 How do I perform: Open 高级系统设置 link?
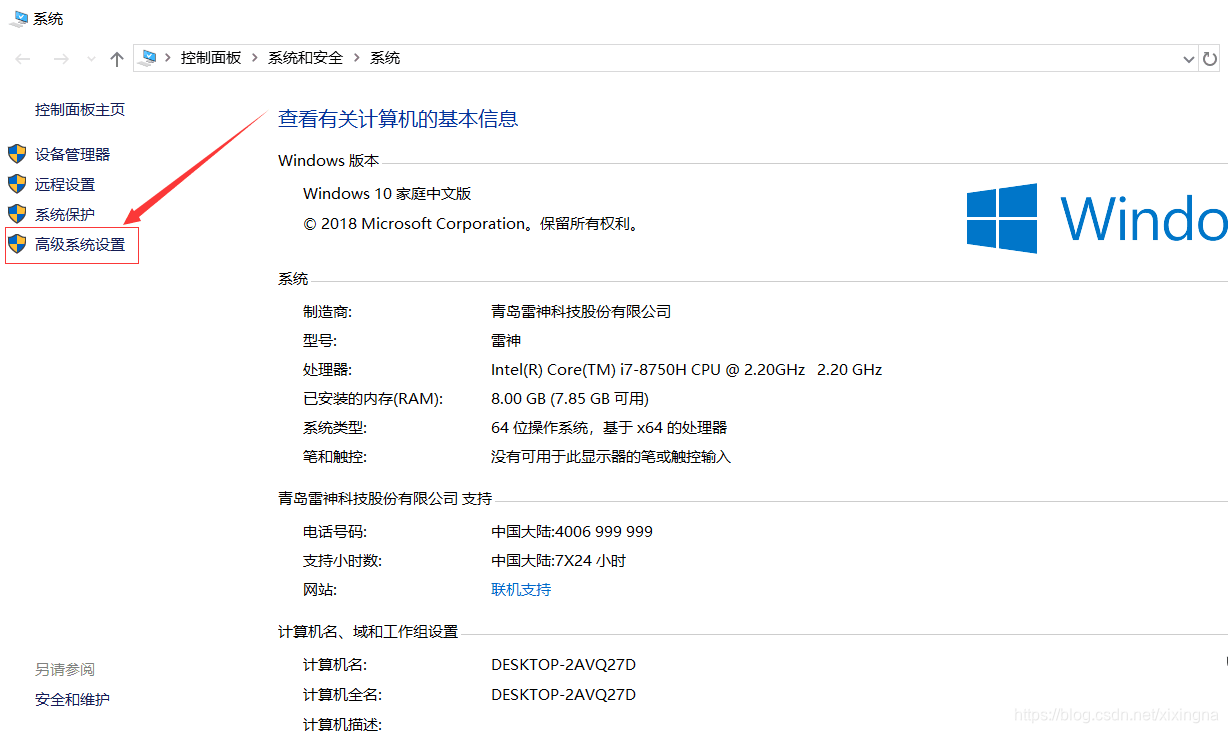pyautogui.click(x=80, y=244)
